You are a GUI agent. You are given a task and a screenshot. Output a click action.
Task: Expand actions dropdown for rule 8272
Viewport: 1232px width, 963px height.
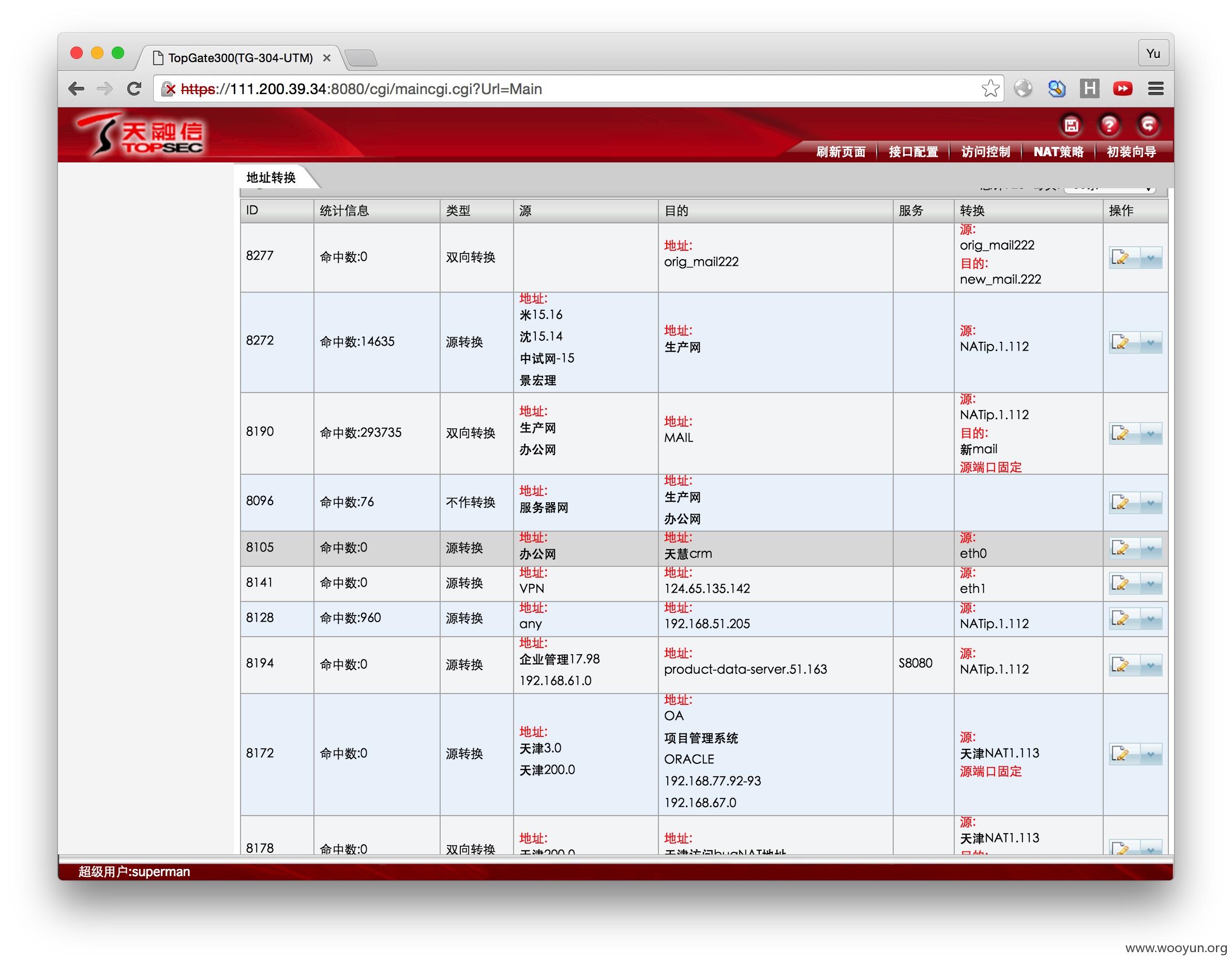(x=1151, y=342)
